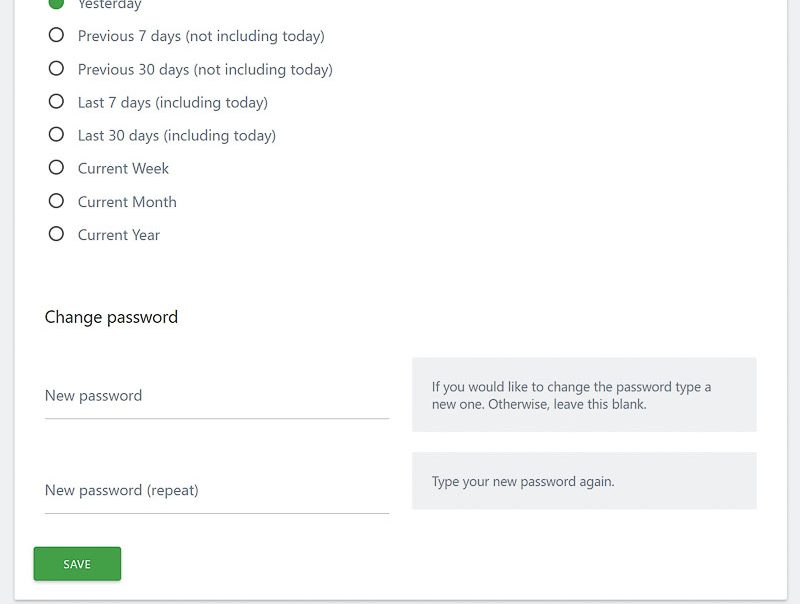Screen dimensions: 800x604
Task: Click the "Type your new password again" hint
Action: click(523, 481)
